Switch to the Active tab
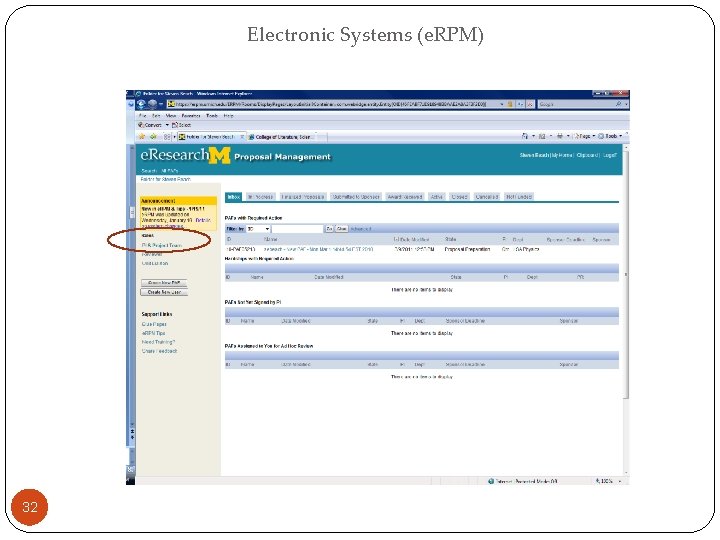Screen dimensions: 720x540 [x=436, y=197]
